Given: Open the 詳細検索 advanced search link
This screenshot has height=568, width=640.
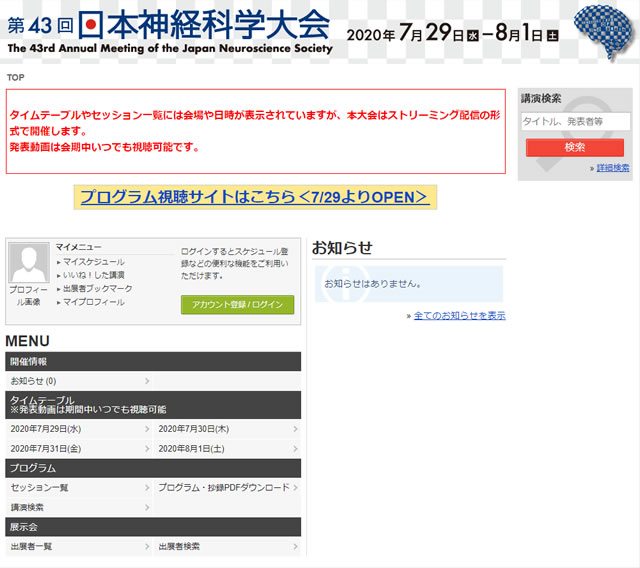Looking at the screenshot, I should click(x=613, y=168).
